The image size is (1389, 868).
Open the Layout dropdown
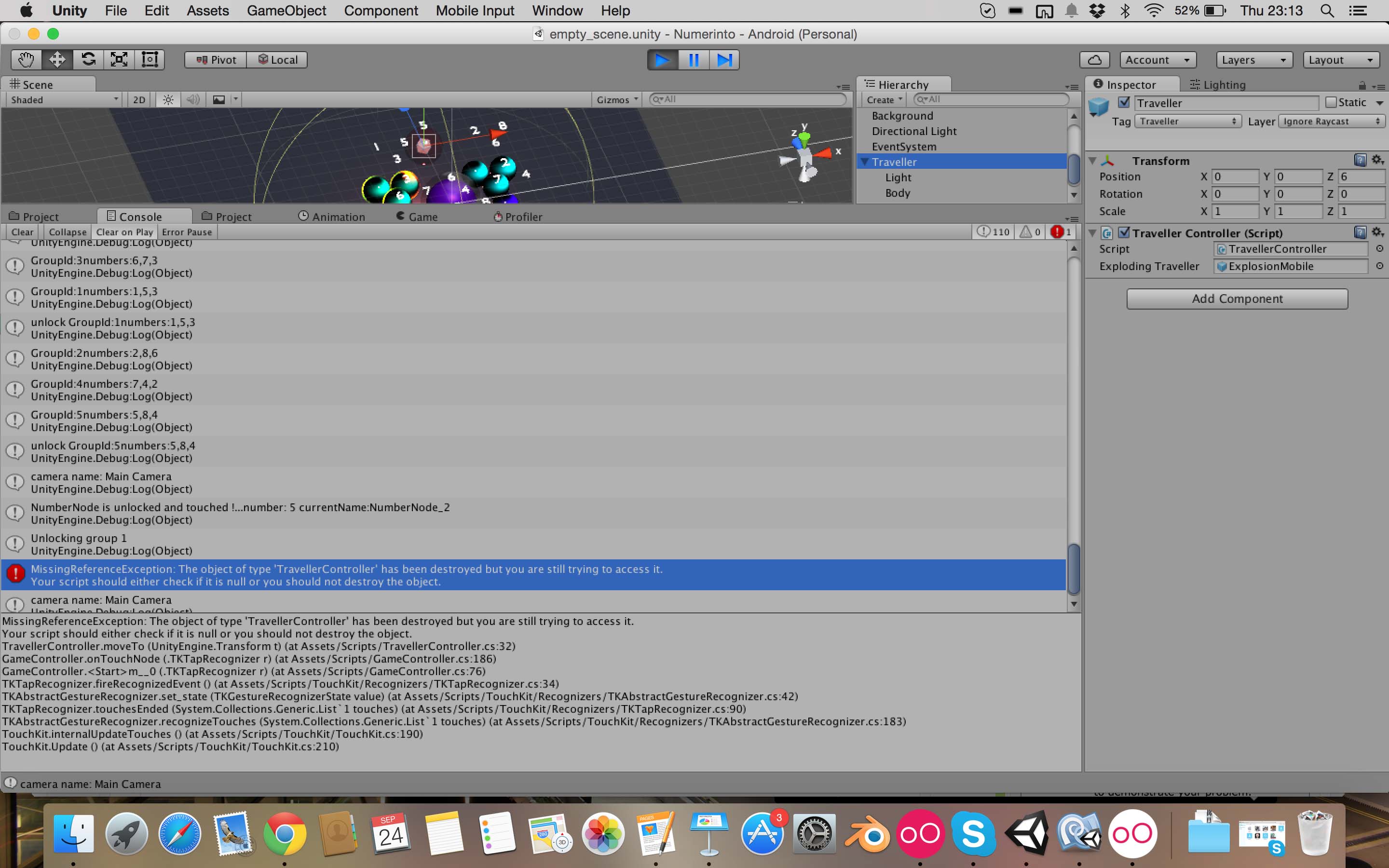(1340, 59)
